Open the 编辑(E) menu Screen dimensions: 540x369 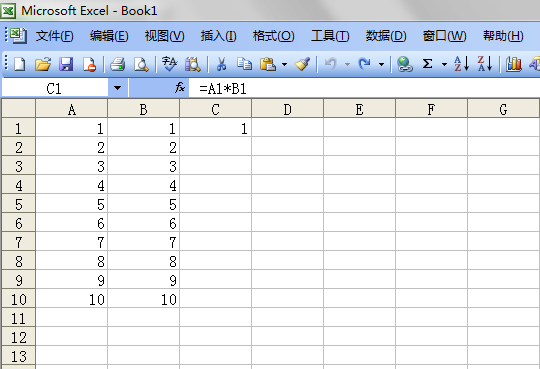(109, 36)
